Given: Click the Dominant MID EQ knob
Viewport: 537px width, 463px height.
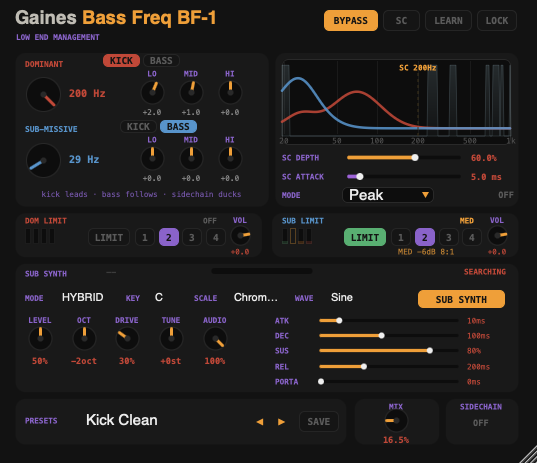Looking at the screenshot, I should 191,92.
